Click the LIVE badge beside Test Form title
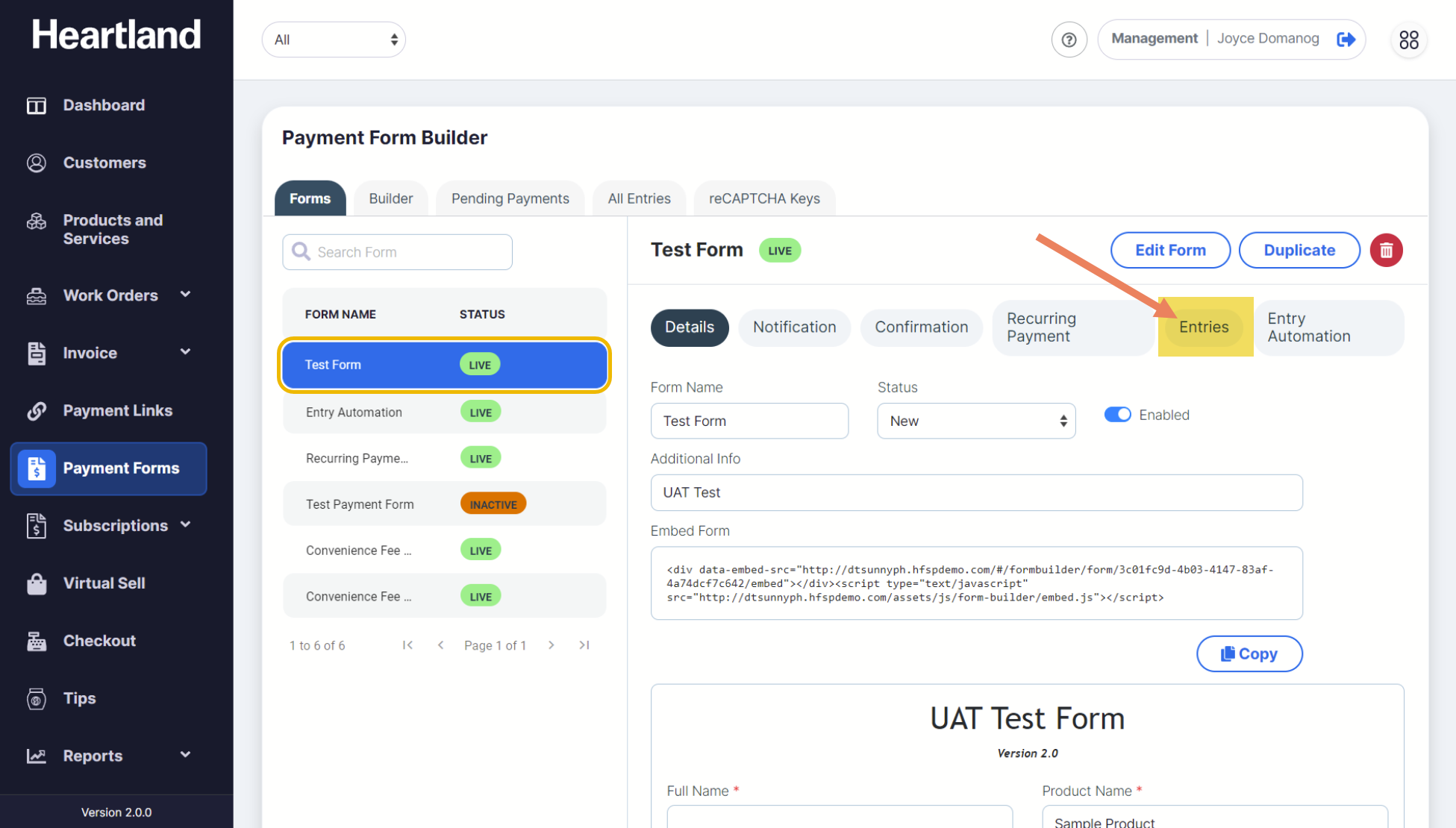Image resolution: width=1456 pixels, height=828 pixels. click(x=779, y=251)
